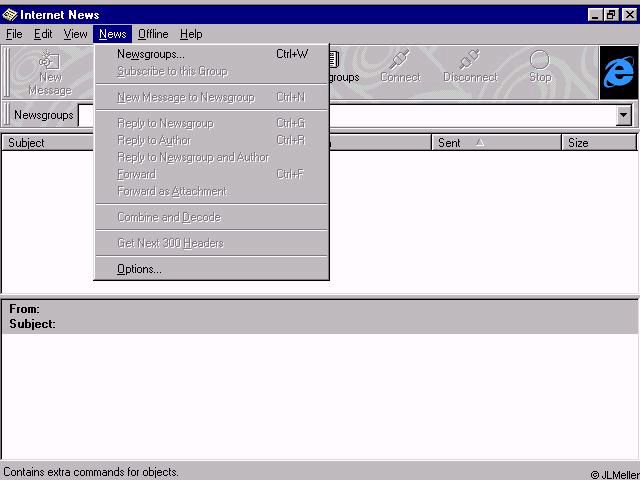
Task: Open the Edit menu
Action: pos(43,34)
